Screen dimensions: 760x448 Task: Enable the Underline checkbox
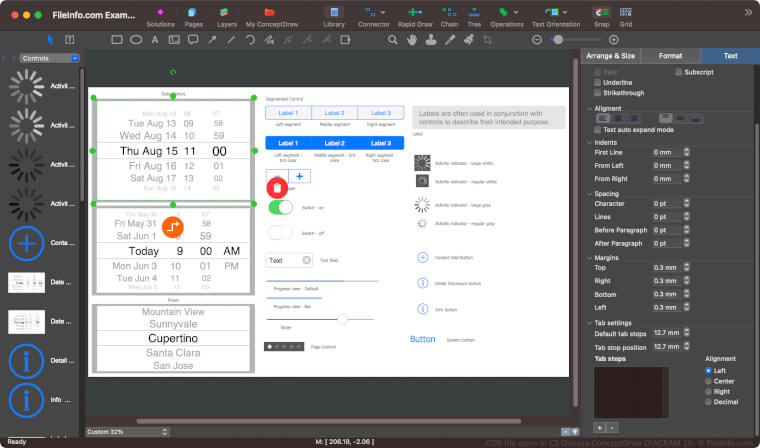(x=598, y=82)
